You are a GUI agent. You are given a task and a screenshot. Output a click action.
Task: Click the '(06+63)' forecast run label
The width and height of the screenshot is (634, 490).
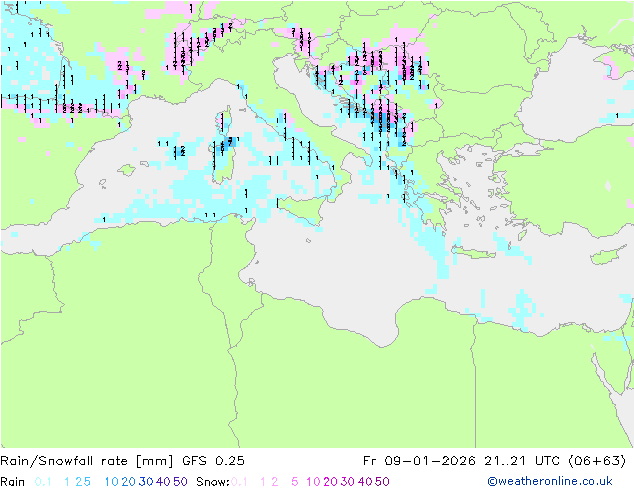(x=597, y=461)
